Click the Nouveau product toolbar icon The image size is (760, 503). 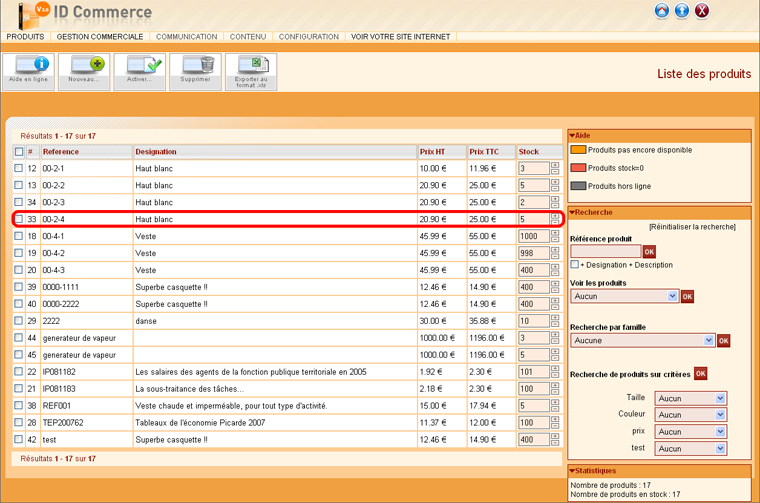(84, 71)
